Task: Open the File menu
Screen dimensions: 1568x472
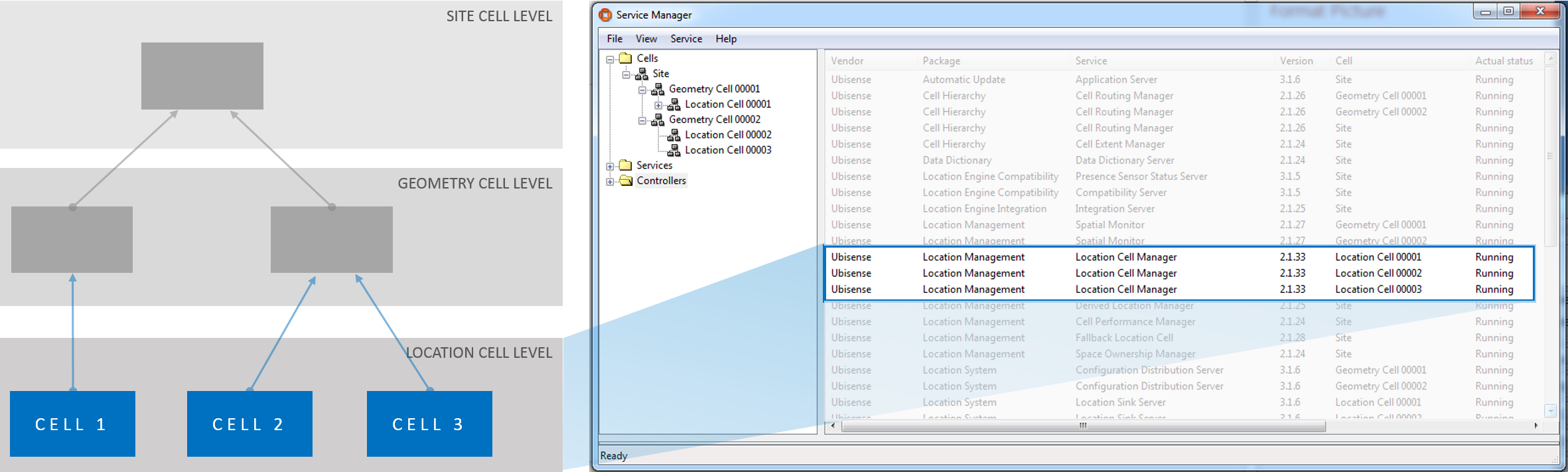Action: [x=614, y=39]
